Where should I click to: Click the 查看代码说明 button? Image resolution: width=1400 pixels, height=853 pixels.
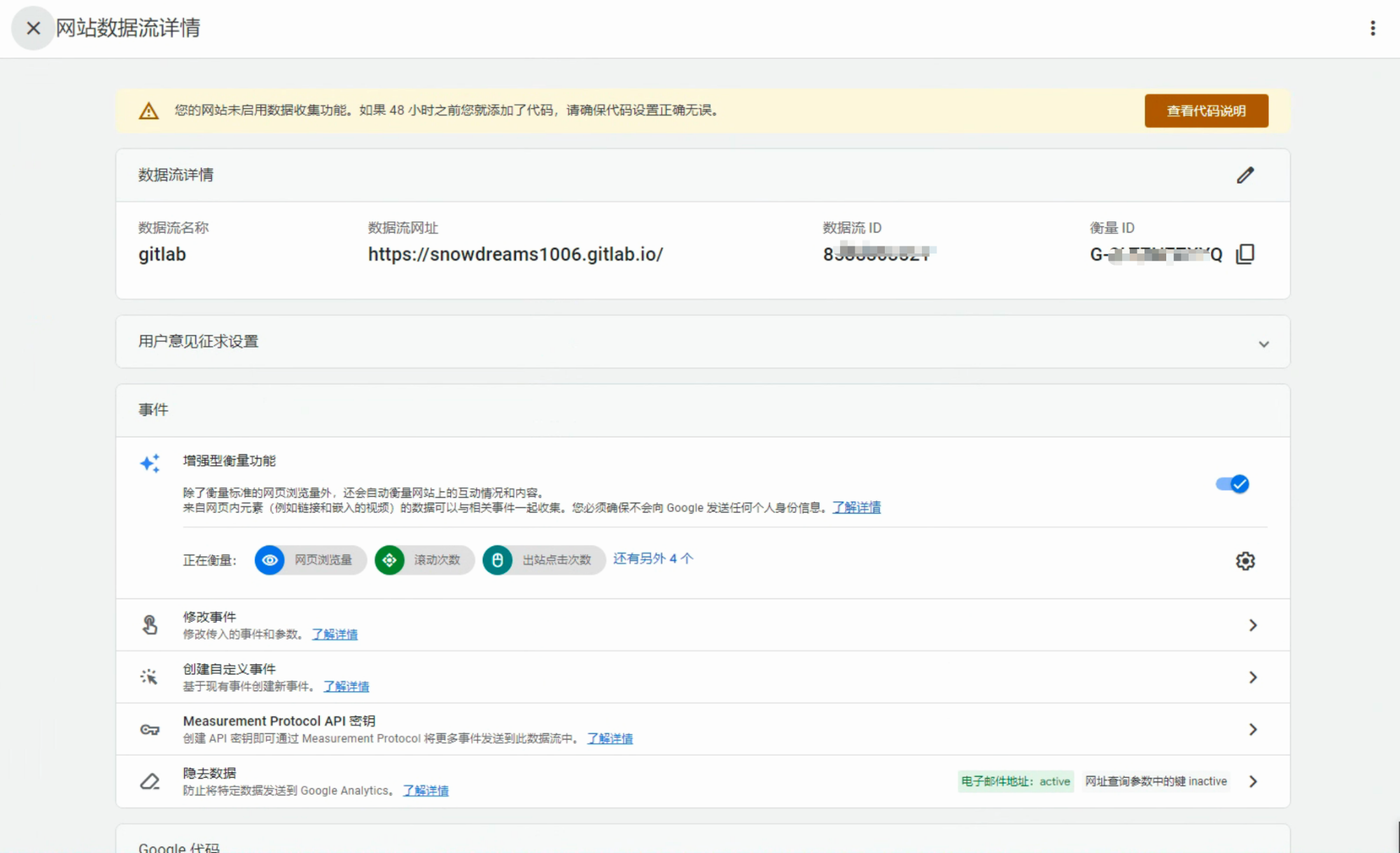1205,111
